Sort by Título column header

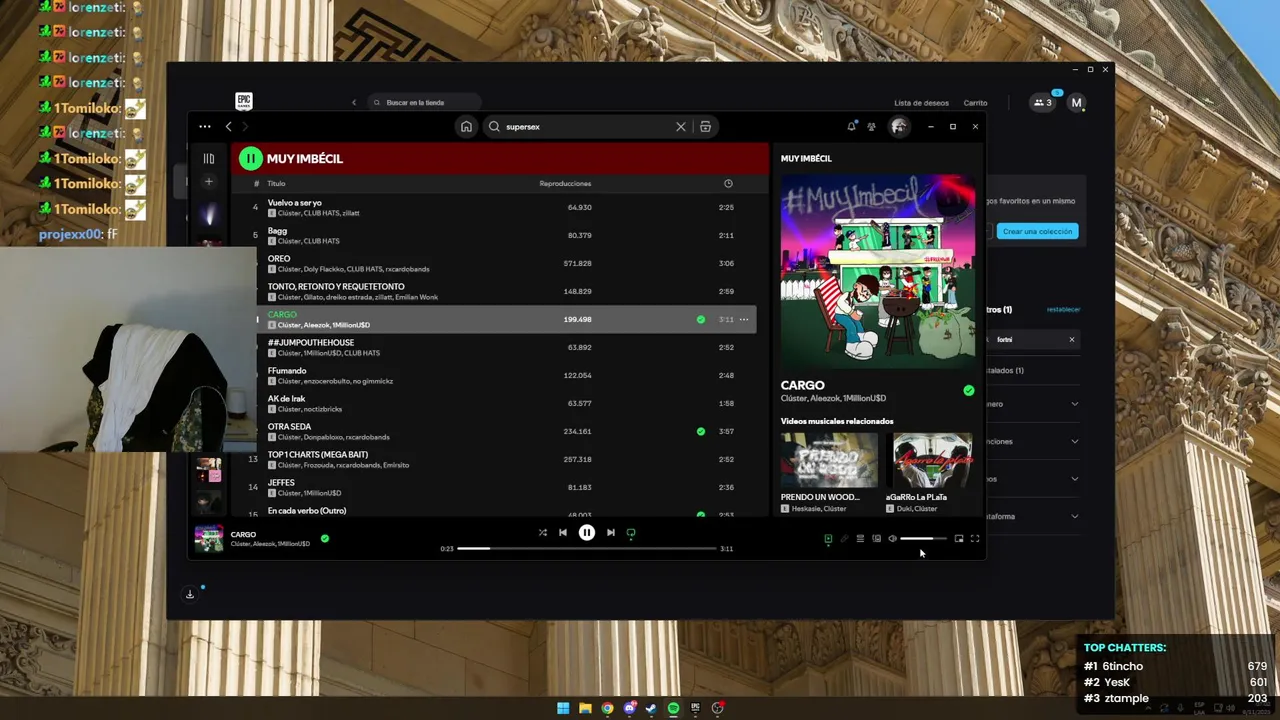[276, 184]
